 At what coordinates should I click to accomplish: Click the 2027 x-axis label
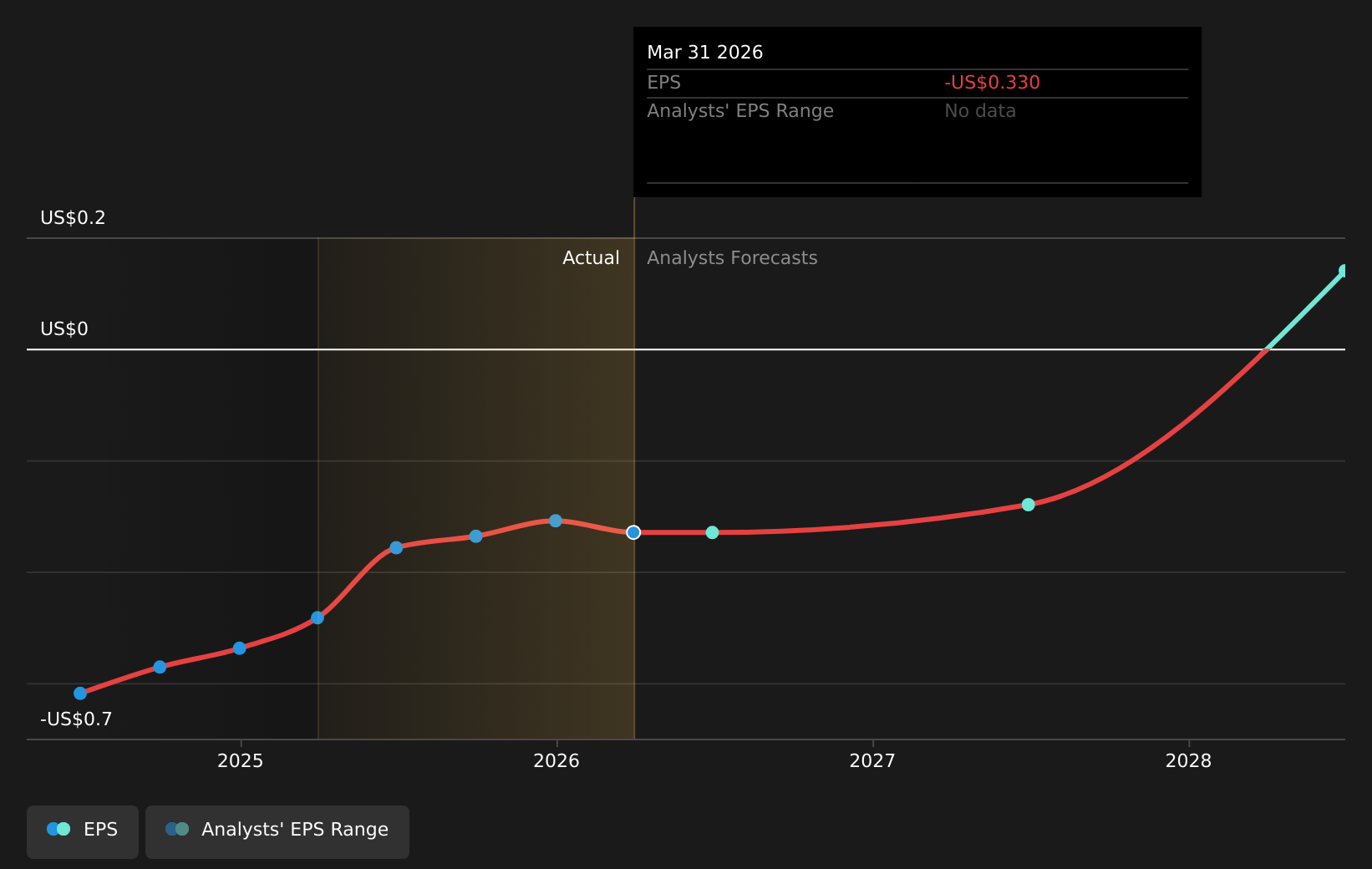[872, 761]
